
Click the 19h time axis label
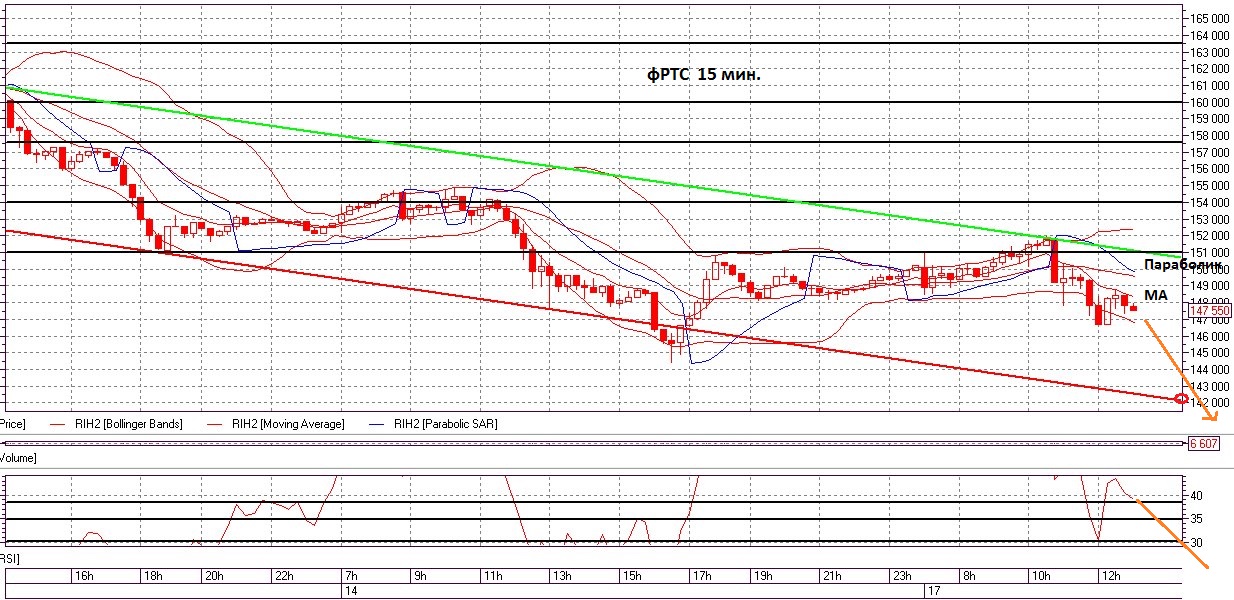point(762,576)
